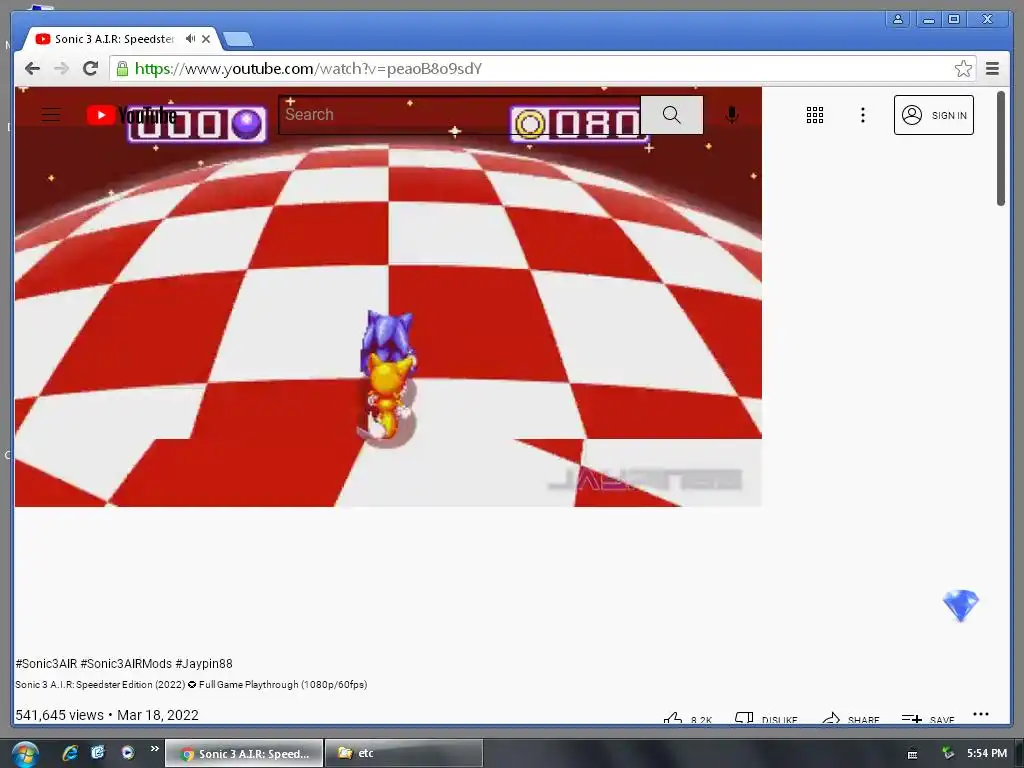Open the Windows Start orb
Screen dimensions: 1024x768
point(25,753)
